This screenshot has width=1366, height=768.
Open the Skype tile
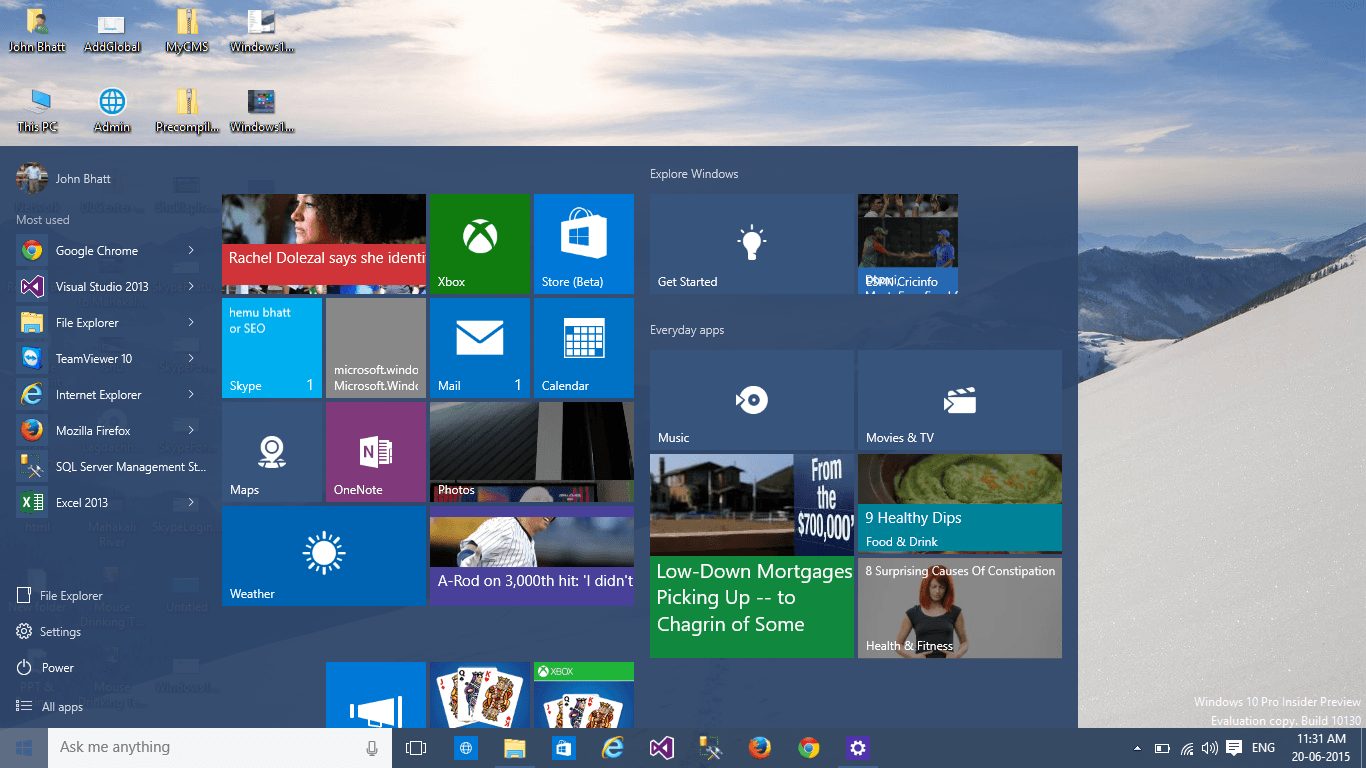point(272,348)
